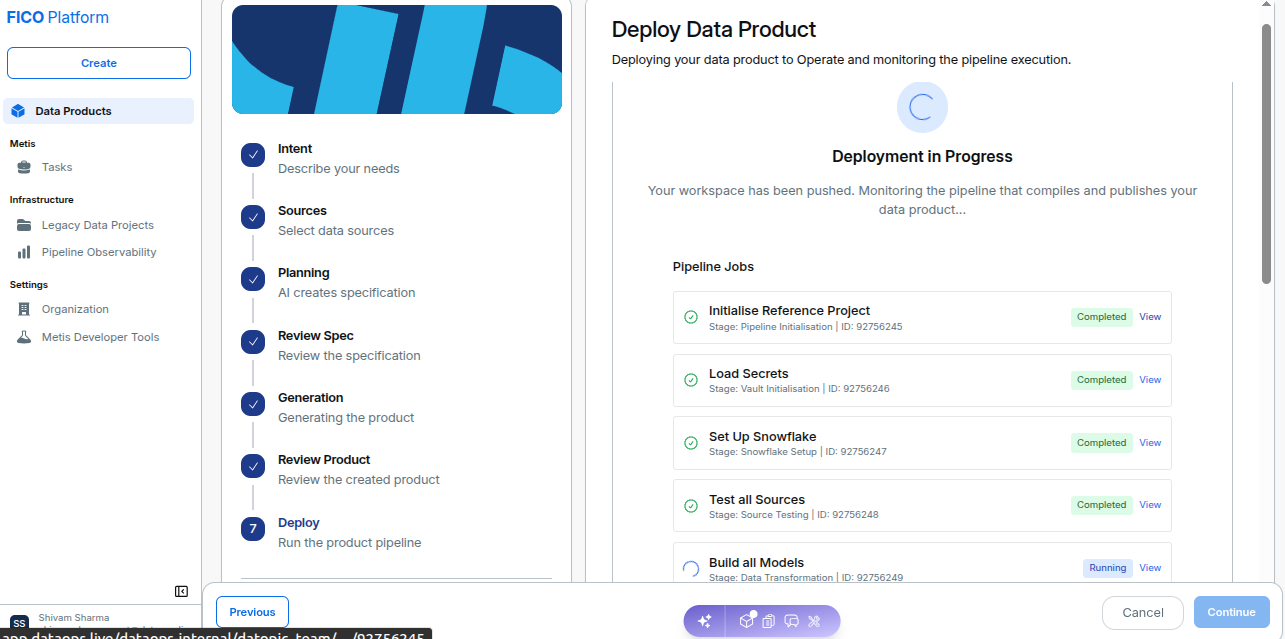Click the cube data product icon in floating bar
The width and height of the screenshot is (1285, 639).
[747, 621]
